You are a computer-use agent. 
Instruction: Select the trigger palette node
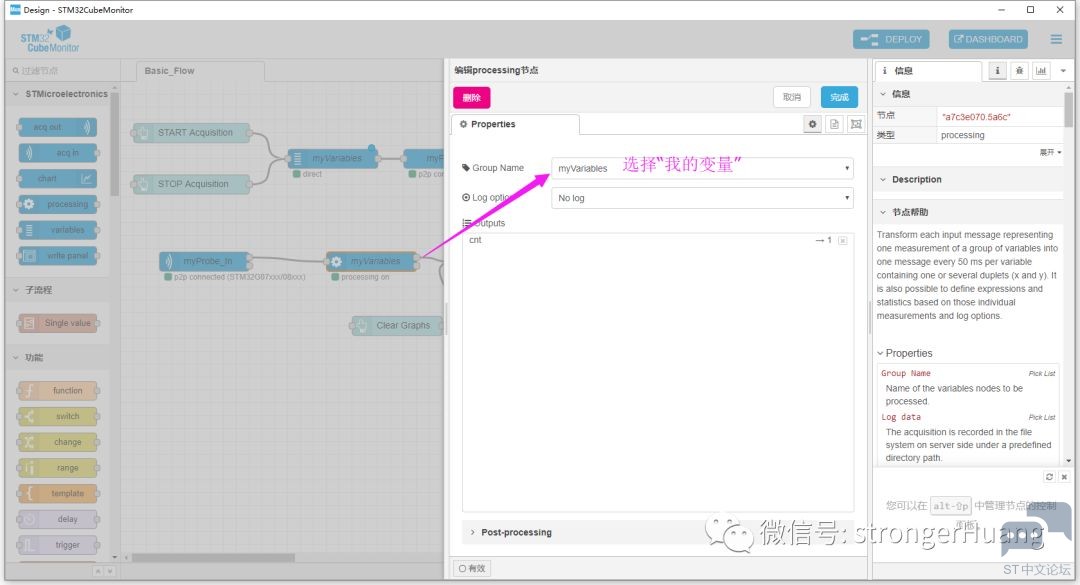pos(59,545)
